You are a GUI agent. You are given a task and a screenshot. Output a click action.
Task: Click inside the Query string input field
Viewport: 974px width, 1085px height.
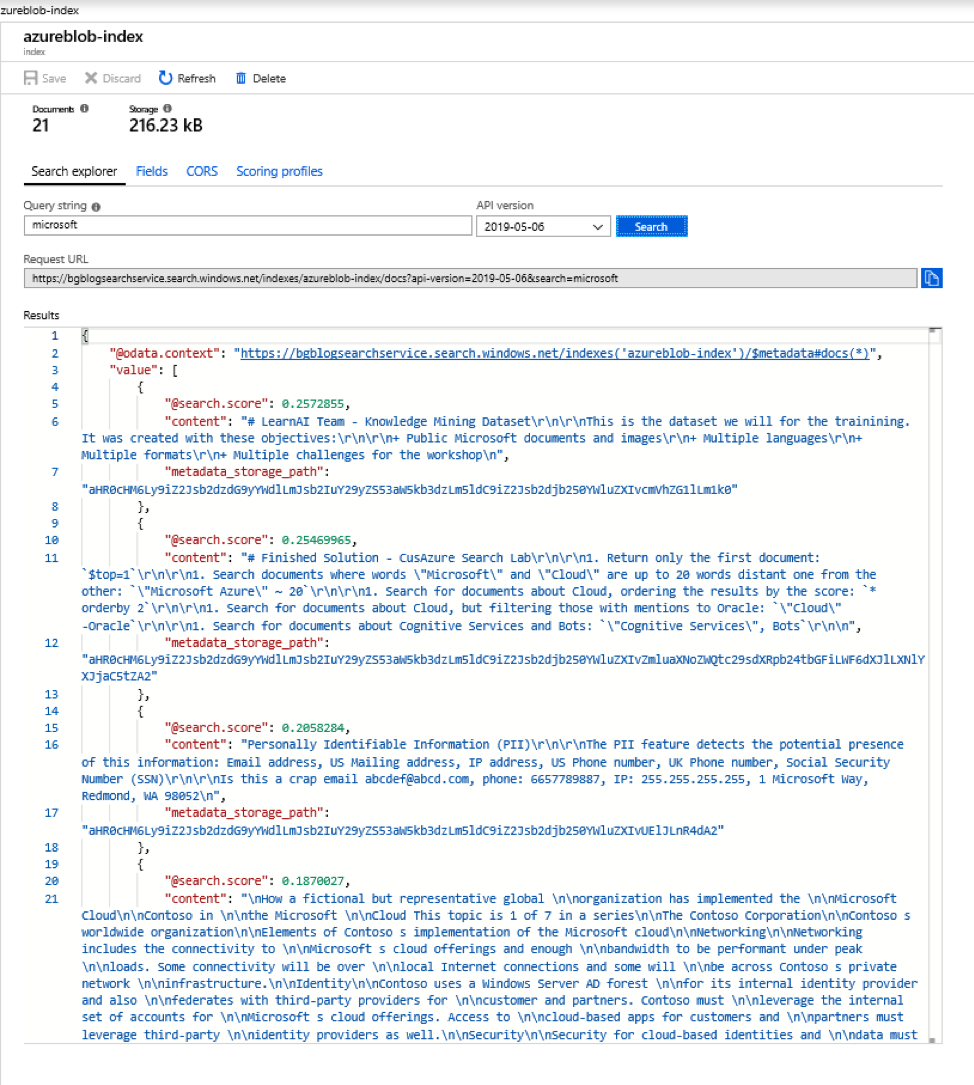250,225
